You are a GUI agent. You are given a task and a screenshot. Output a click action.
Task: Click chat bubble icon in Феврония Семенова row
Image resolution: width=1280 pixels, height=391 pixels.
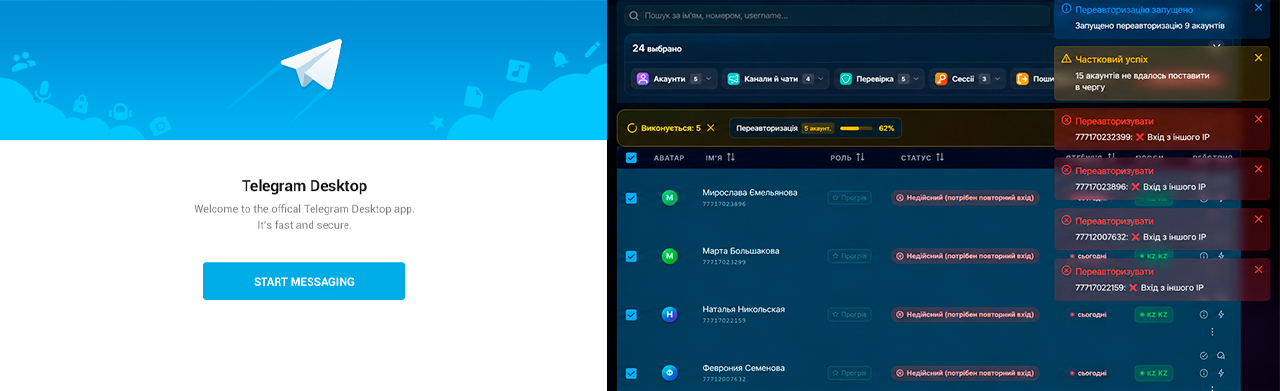(x=1221, y=356)
